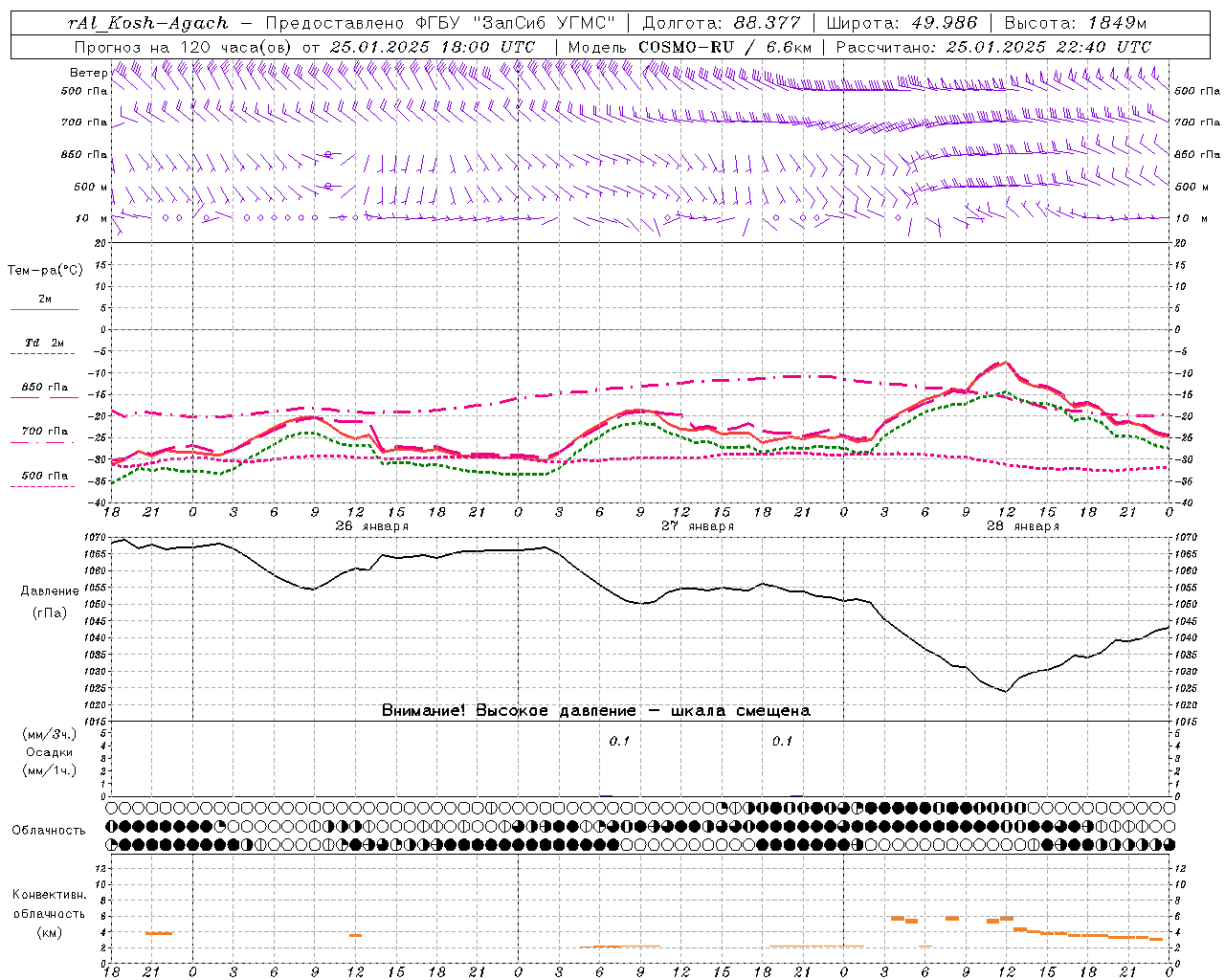Click the Конвективн. облачность (км) label
This screenshot has width=1225, height=980.
point(49,913)
